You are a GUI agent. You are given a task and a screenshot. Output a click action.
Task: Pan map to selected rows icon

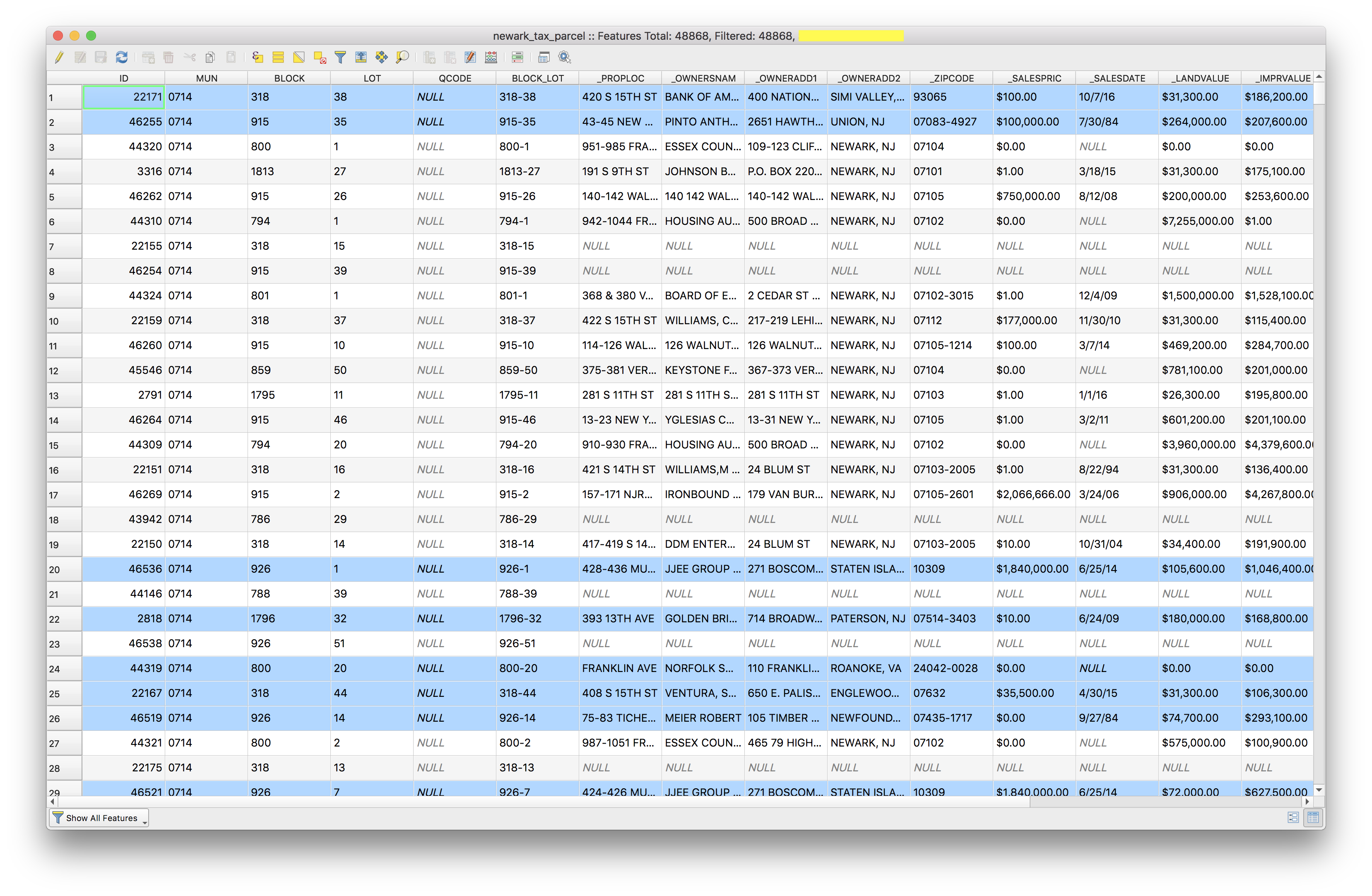coord(382,57)
